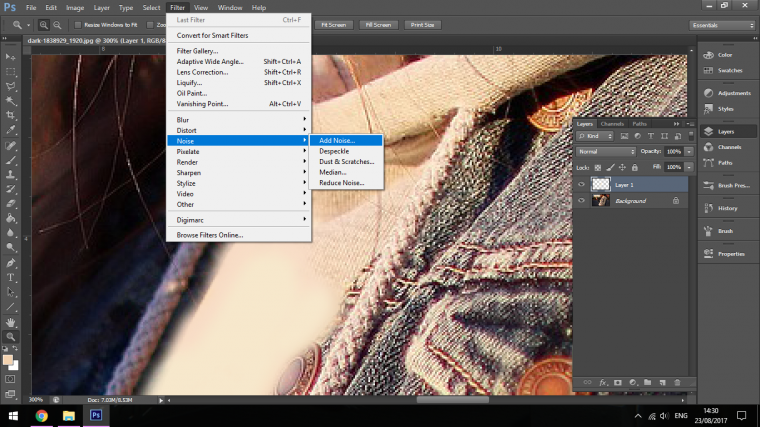Viewport: 760px width, 427px height.
Task: Toggle lock image pixels brush icon
Action: 610,168
